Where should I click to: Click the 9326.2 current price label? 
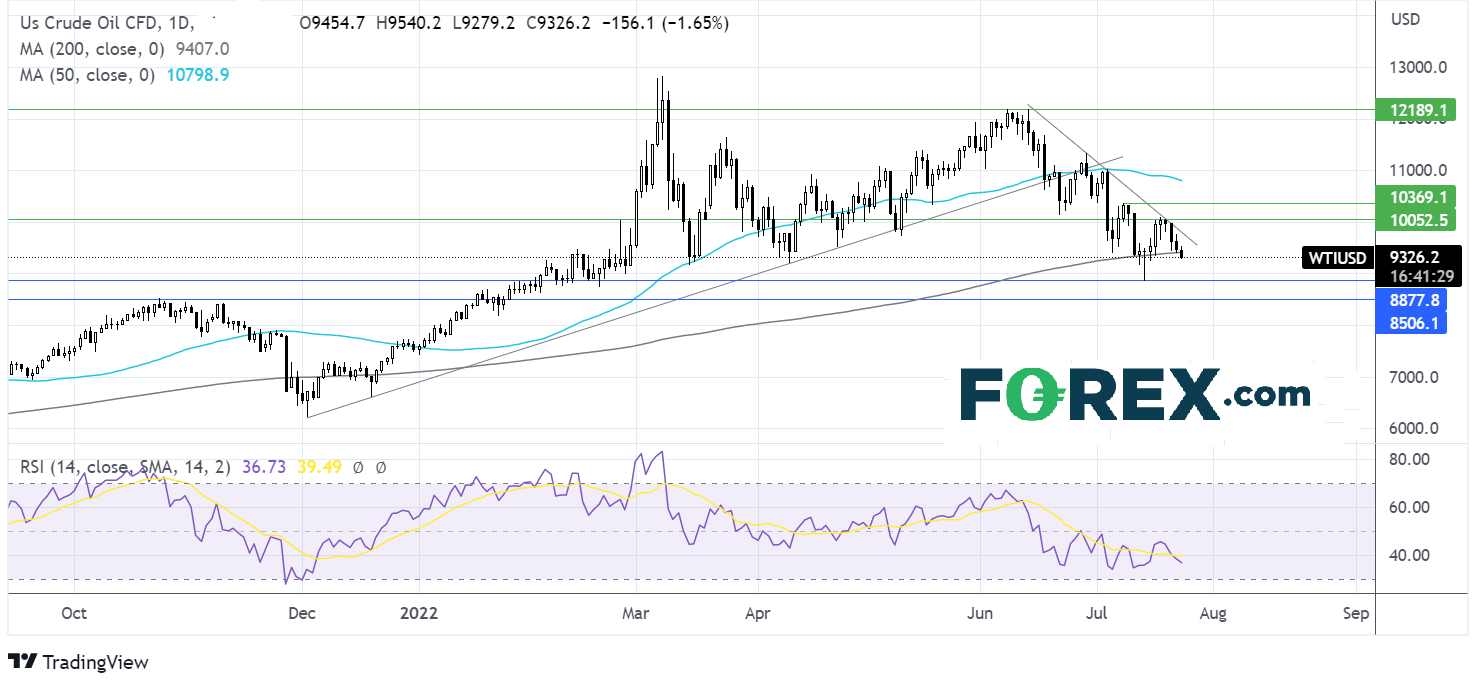click(1413, 256)
